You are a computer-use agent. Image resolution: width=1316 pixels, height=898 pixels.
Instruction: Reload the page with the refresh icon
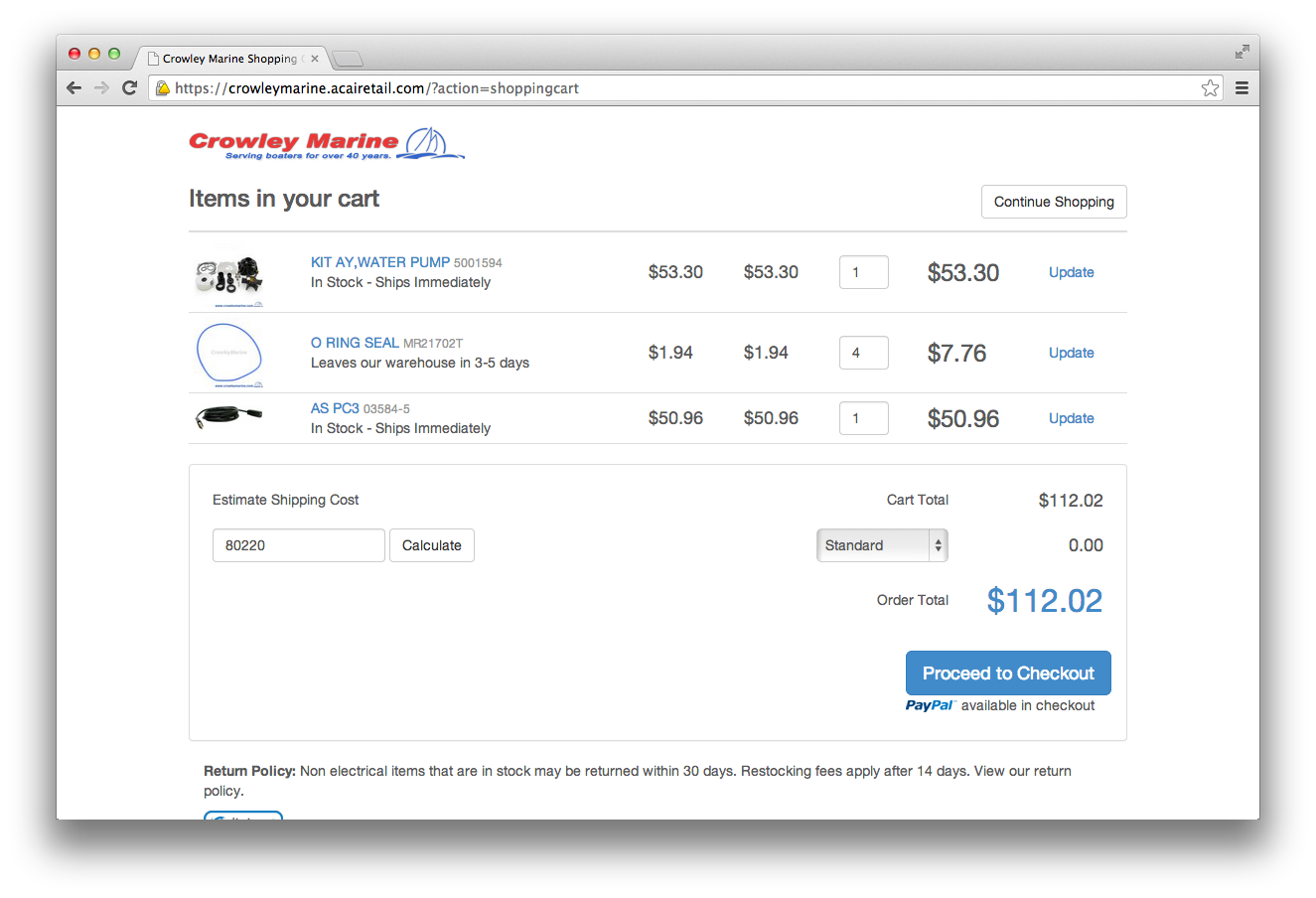point(129,87)
